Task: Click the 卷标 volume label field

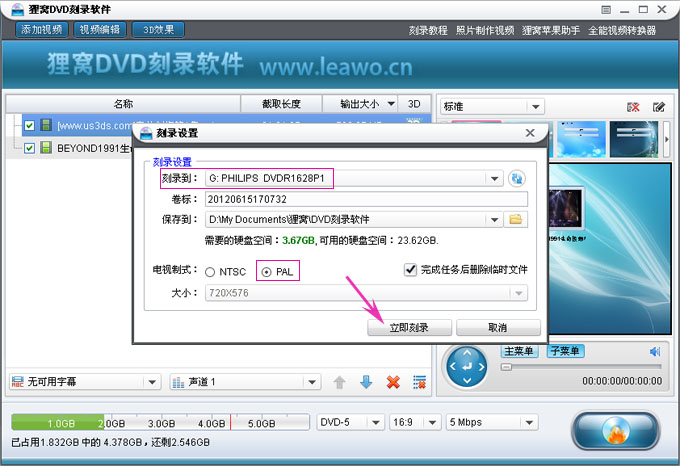Action: click(366, 199)
